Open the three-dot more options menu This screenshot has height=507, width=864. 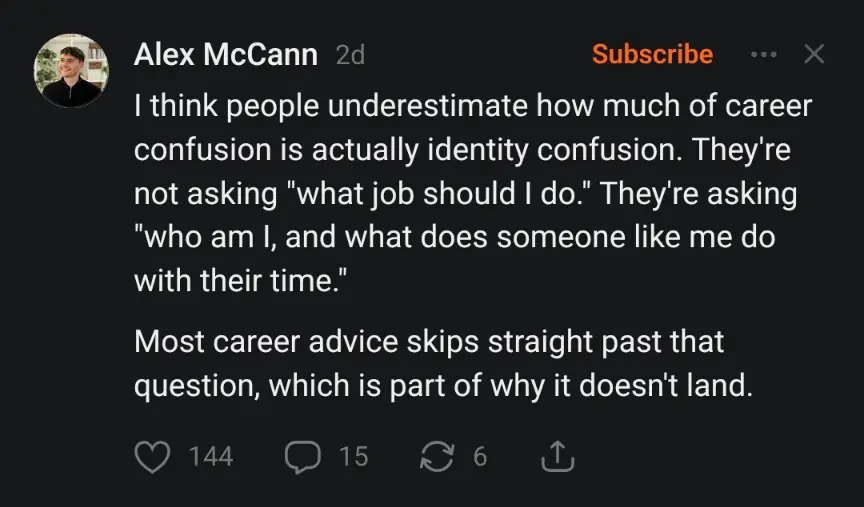[x=763, y=54]
